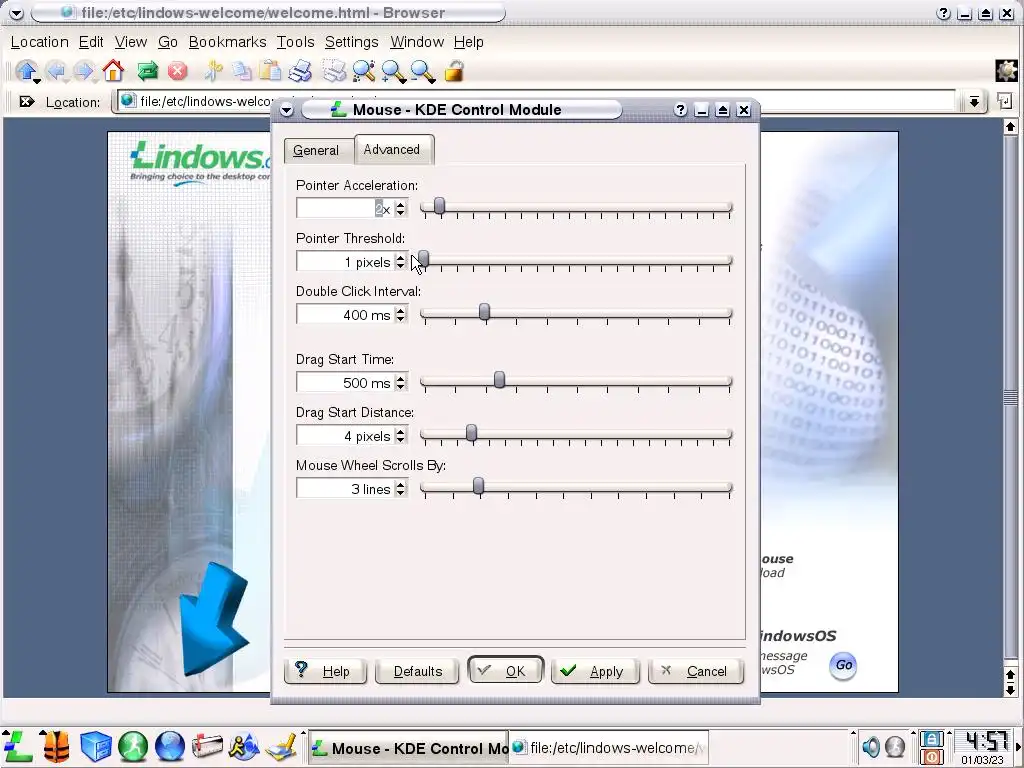Click the life vest help icon in panel
The image size is (1024, 768).
[56, 746]
